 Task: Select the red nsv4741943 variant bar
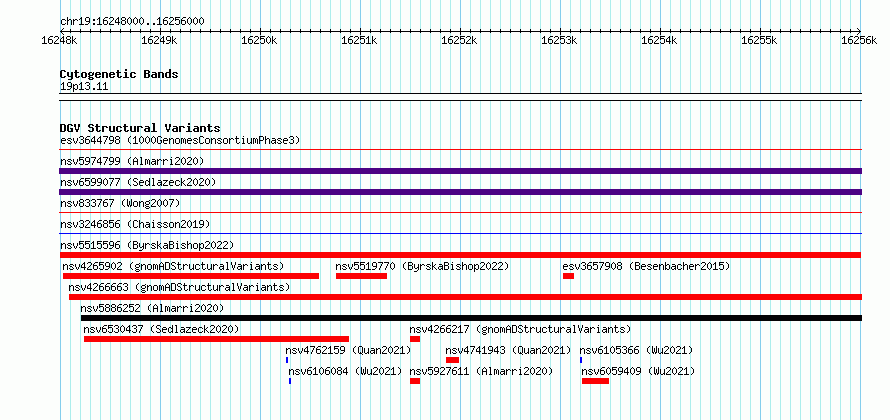(452, 360)
